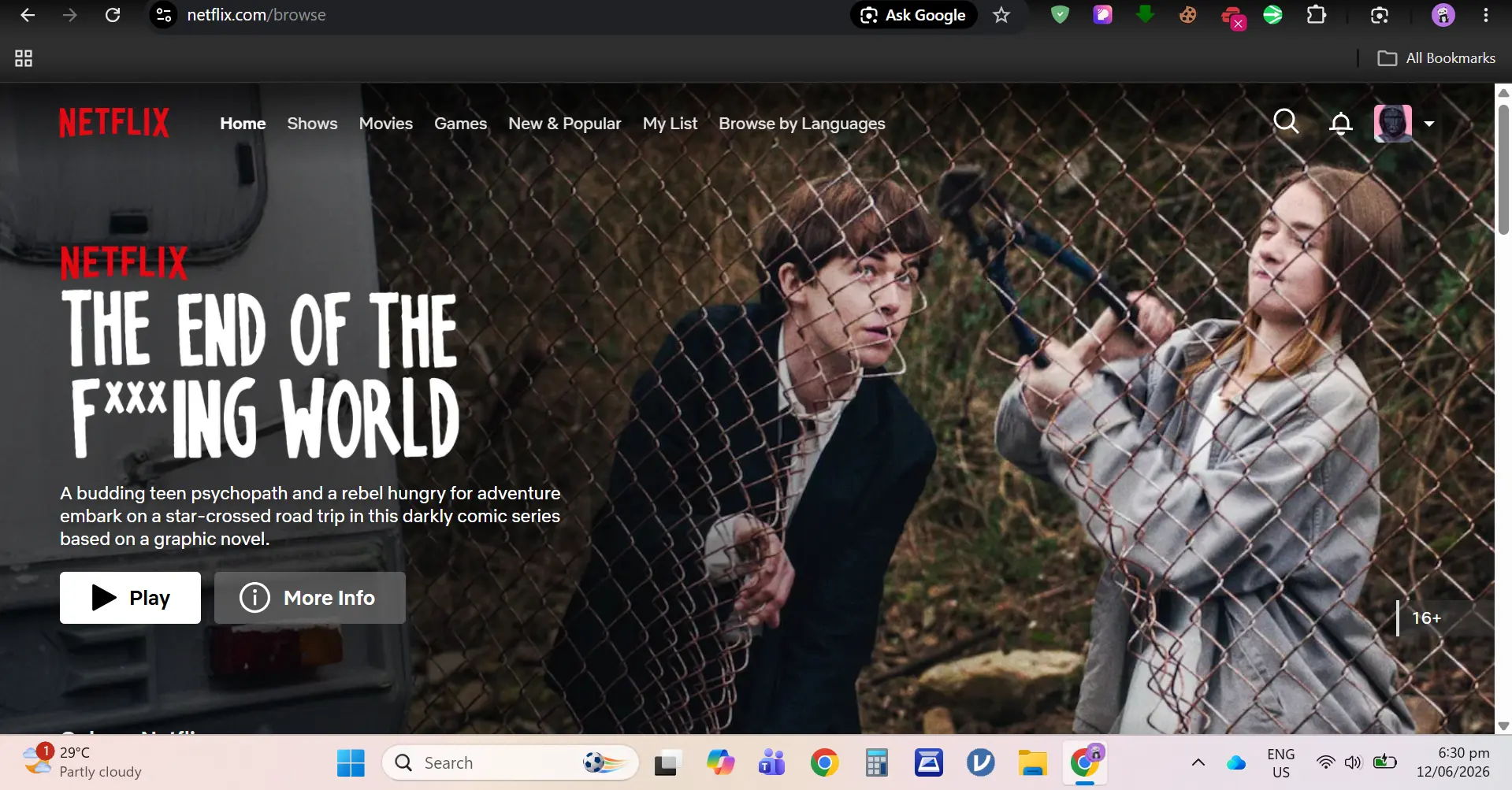Click the page vertical scrollbar thumb
Image resolution: width=1512 pixels, height=790 pixels.
click(1503, 169)
